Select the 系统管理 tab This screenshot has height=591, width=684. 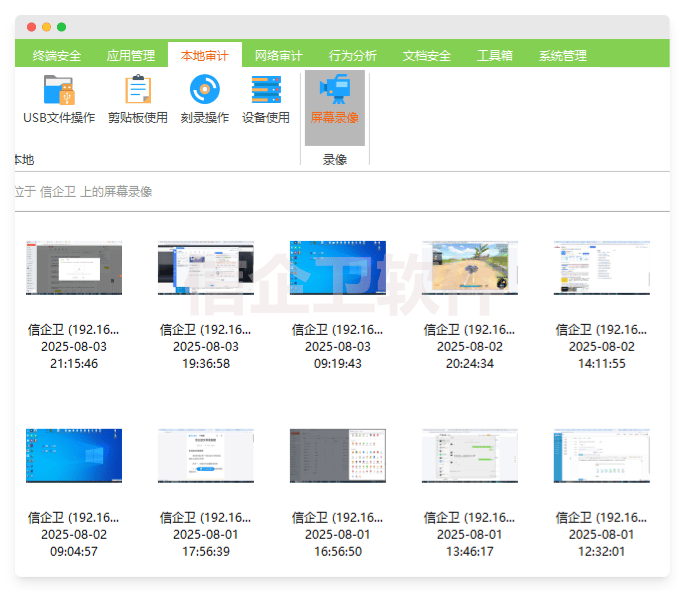563,56
